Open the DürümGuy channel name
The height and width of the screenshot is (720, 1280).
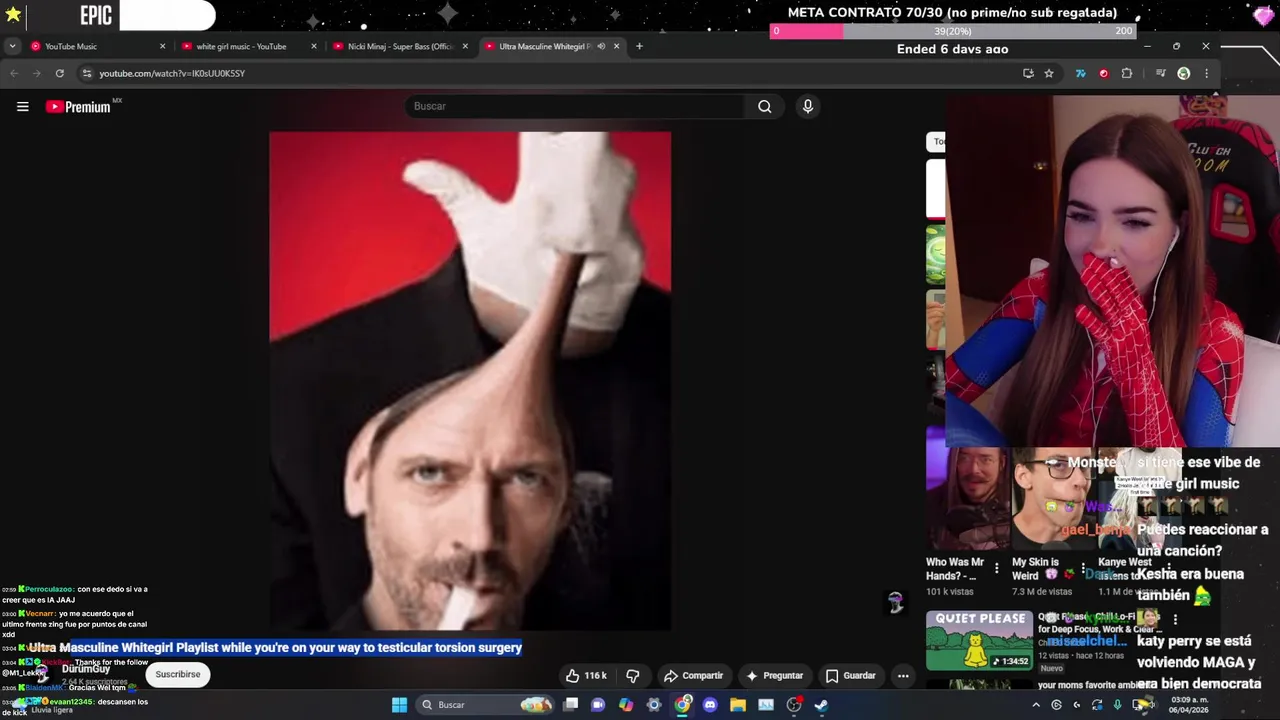point(86,669)
